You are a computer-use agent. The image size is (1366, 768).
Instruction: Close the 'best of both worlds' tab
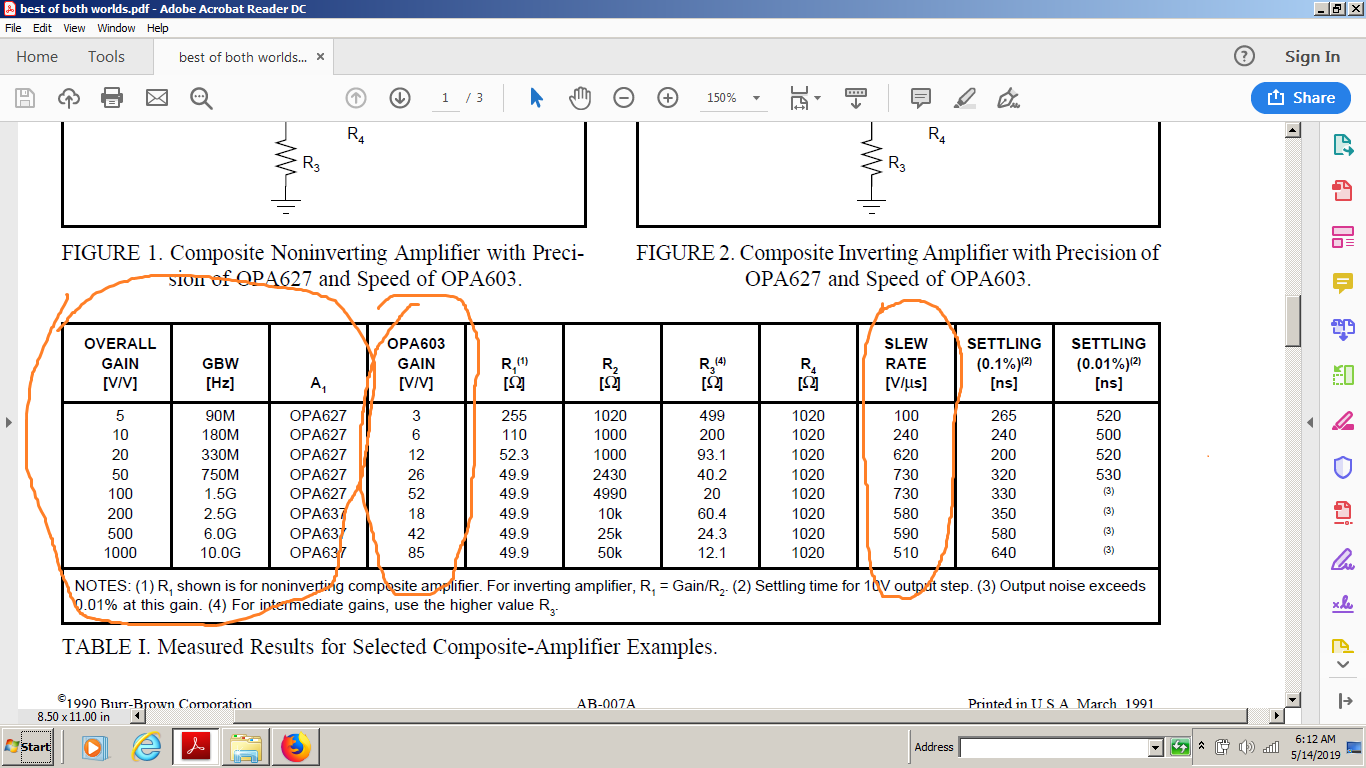pyautogui.click(x=320, y=57)
